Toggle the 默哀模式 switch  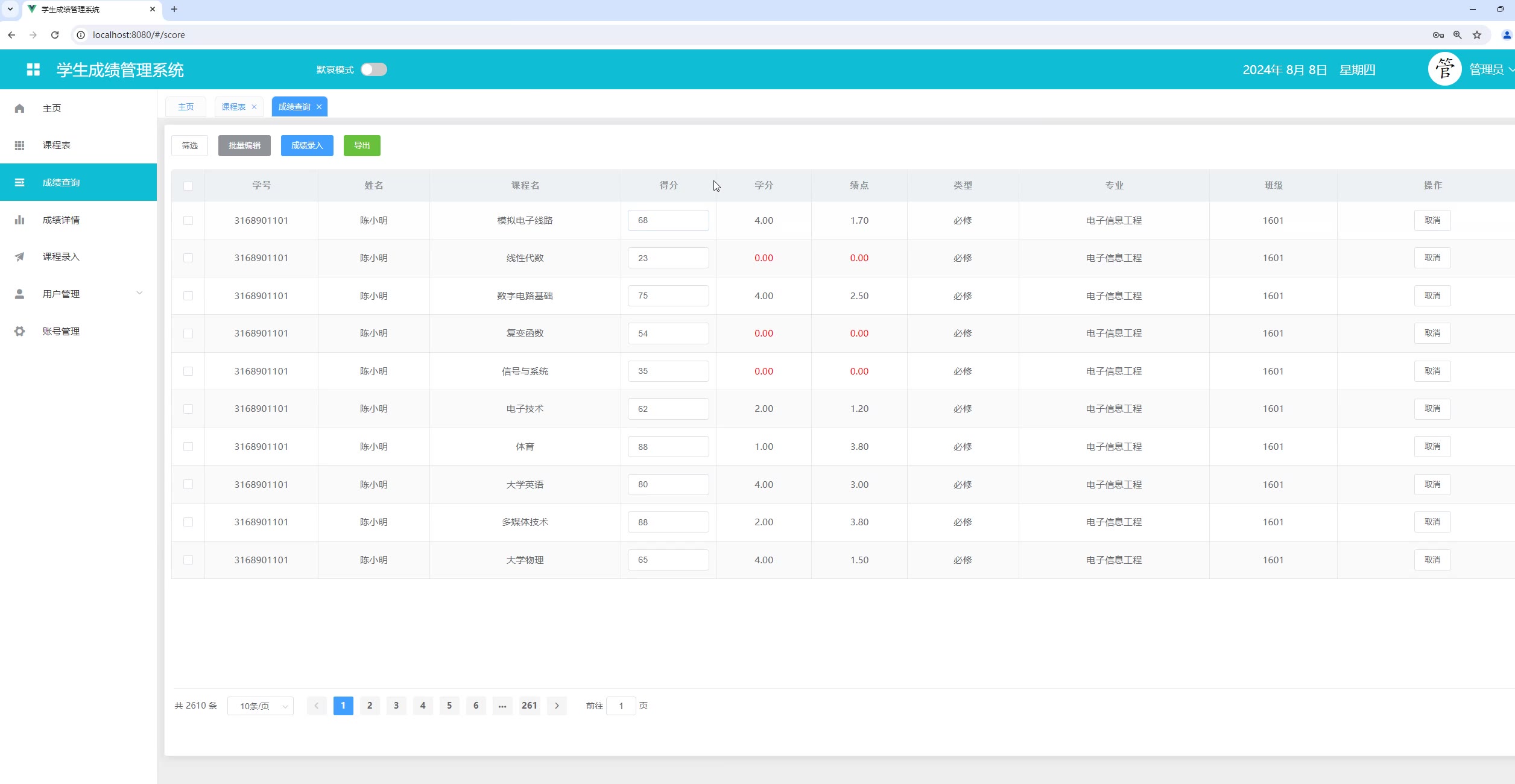click(x=373, y=69)
